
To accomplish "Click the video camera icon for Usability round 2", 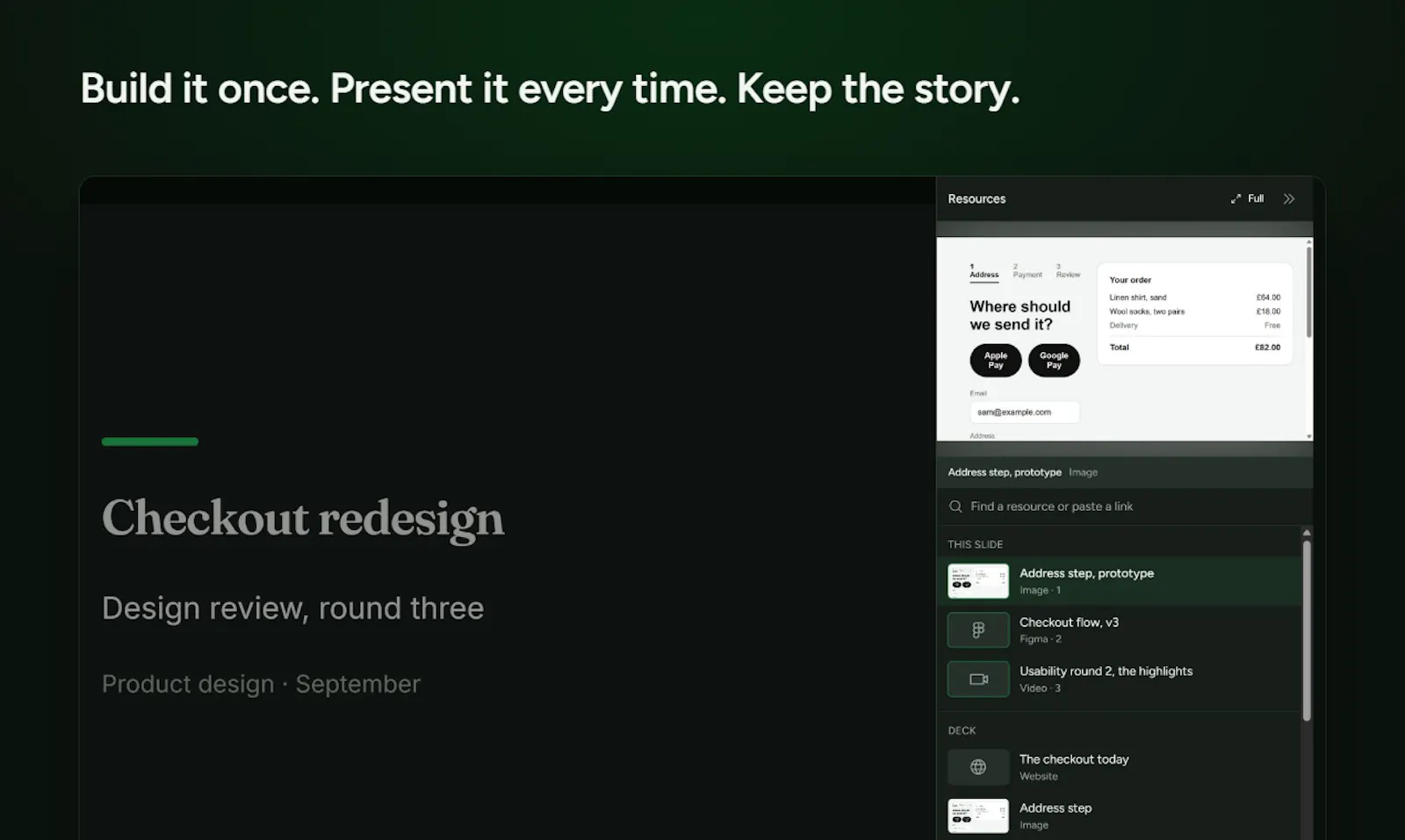I will (978, 679).
